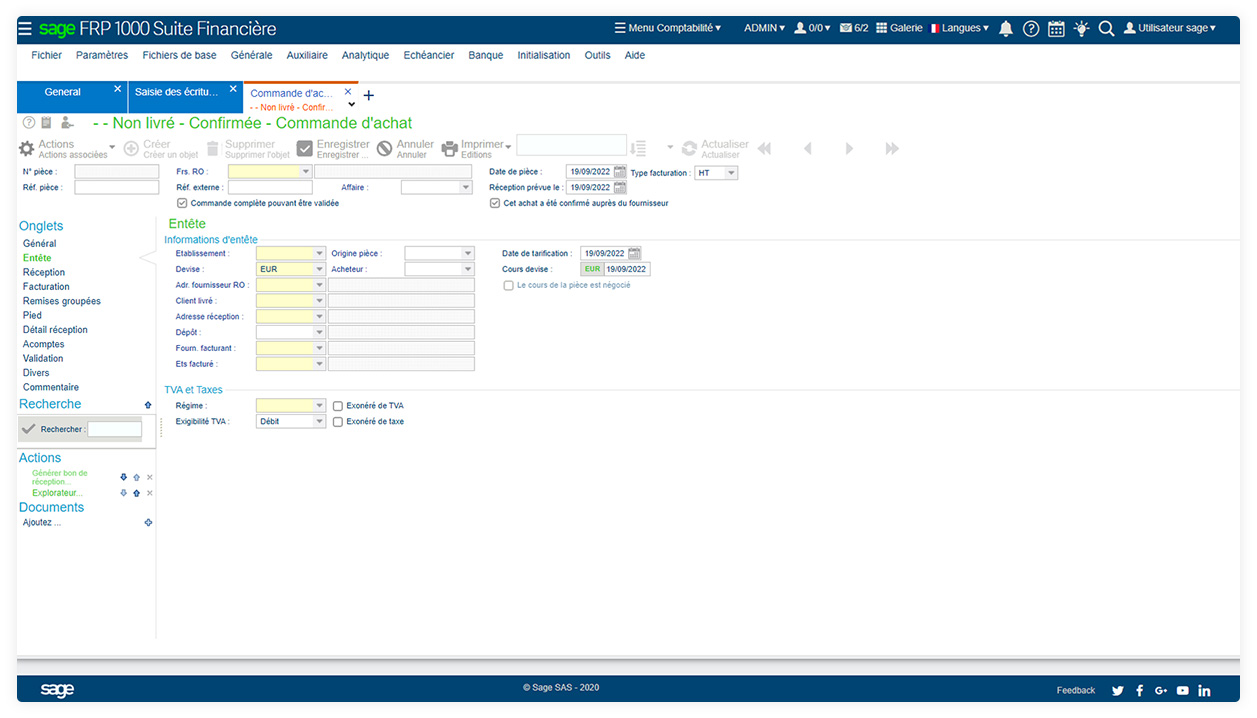Open the LinkedIn link in the footer
Viewport: 1257px width, 718px height.
[x=1204, y=690]
